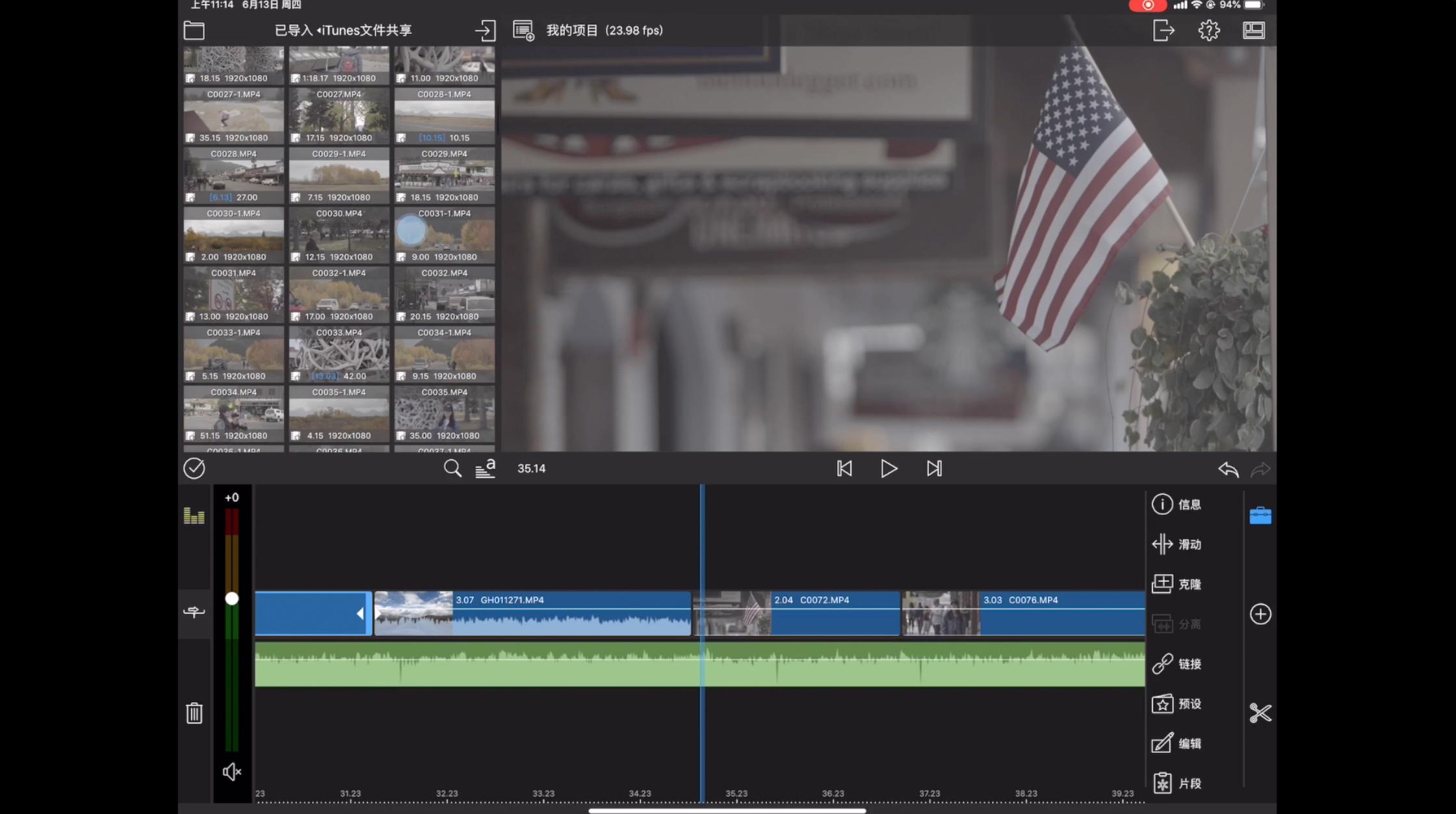Select the 克隆 clone menu item
This screenshot has width=1456, height=814.
pyautogui.click(x=1177, y=584)
